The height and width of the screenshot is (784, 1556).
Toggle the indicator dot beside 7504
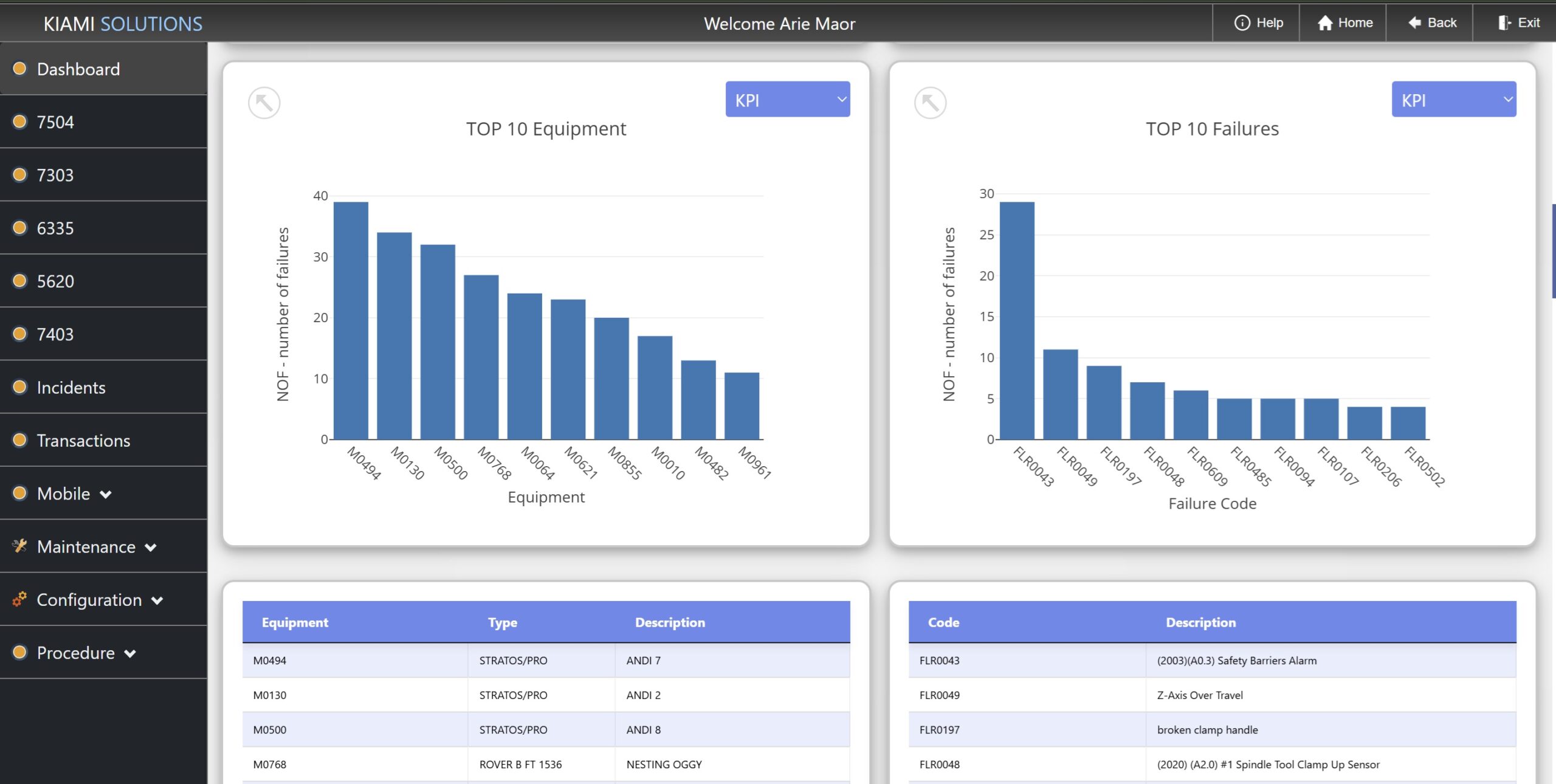click(x=19, y=122)
